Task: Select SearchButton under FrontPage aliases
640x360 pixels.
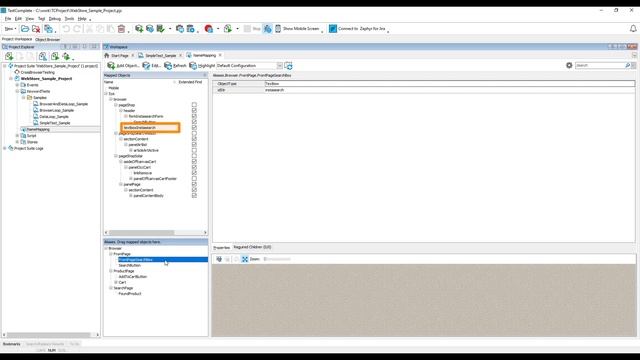Action: (129, 265)
